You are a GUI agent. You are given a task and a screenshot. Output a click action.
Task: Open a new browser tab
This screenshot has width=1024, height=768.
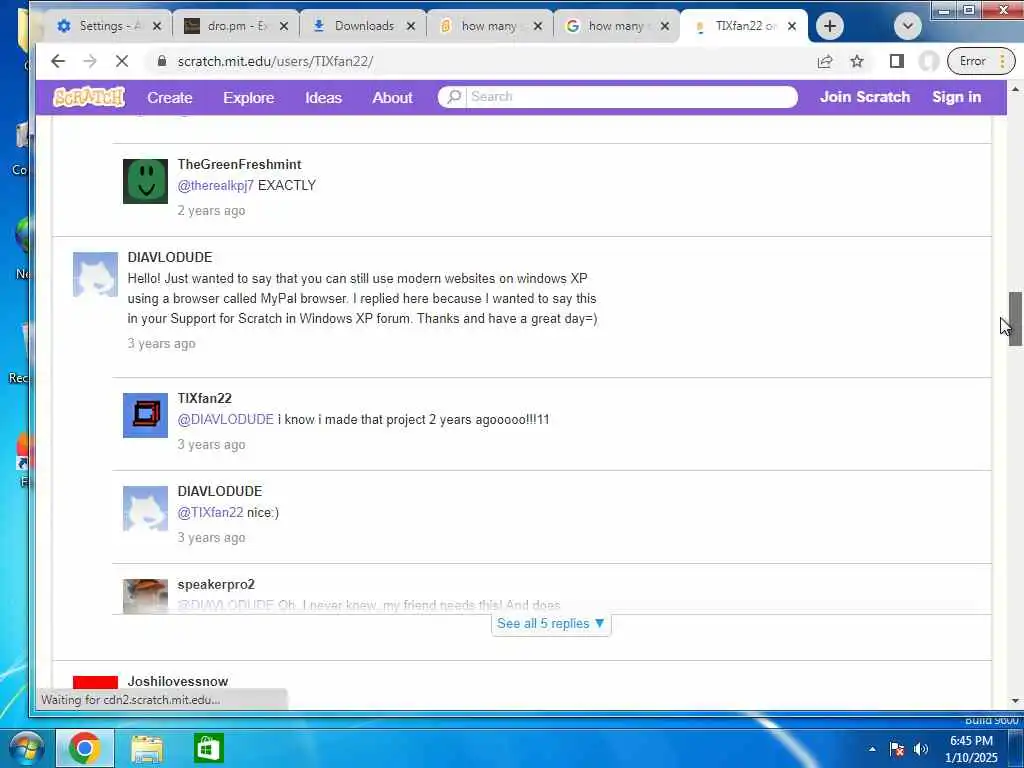(829, 26)
